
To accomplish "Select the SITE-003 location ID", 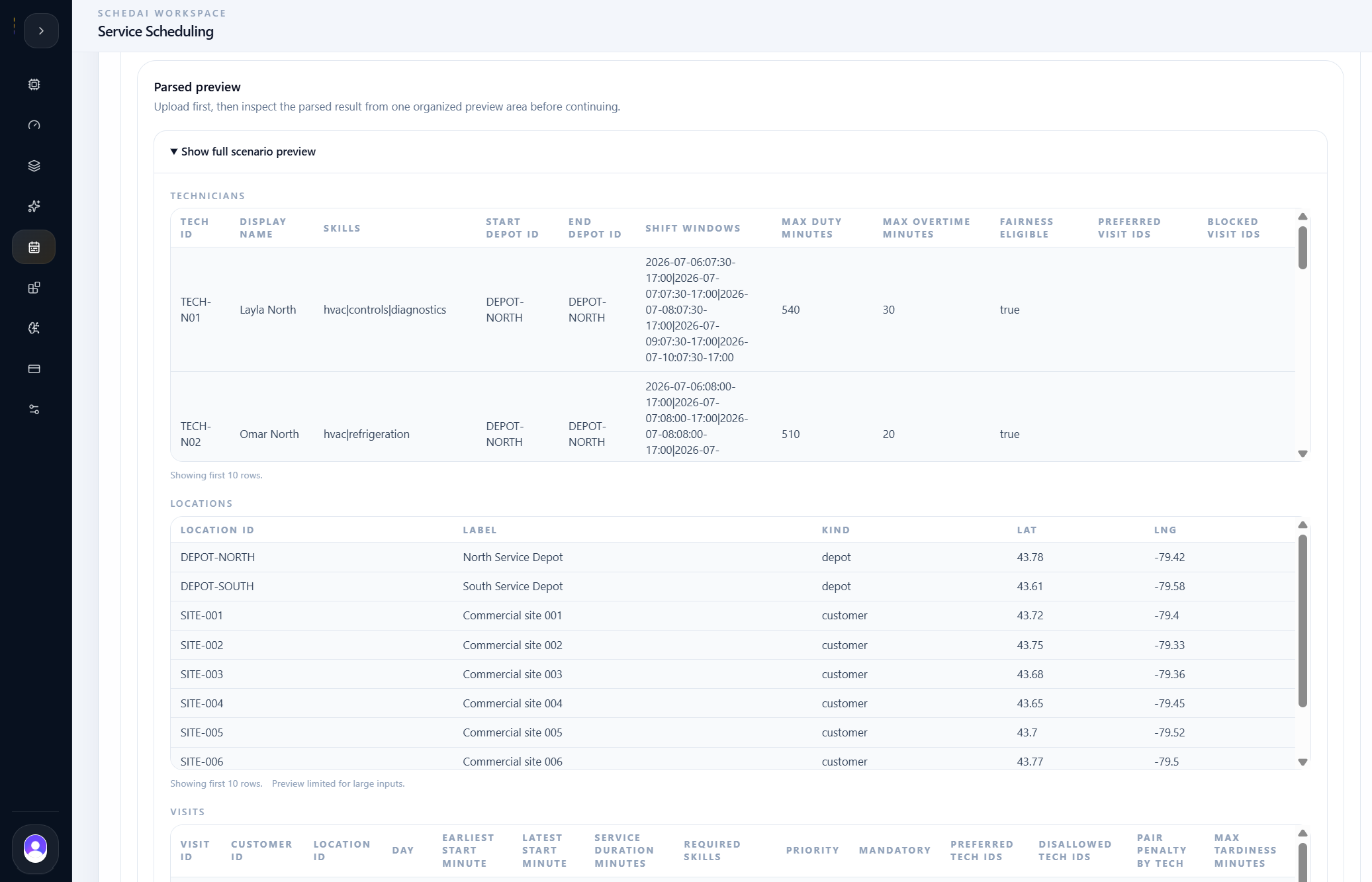I will click(x=201, y=674).
